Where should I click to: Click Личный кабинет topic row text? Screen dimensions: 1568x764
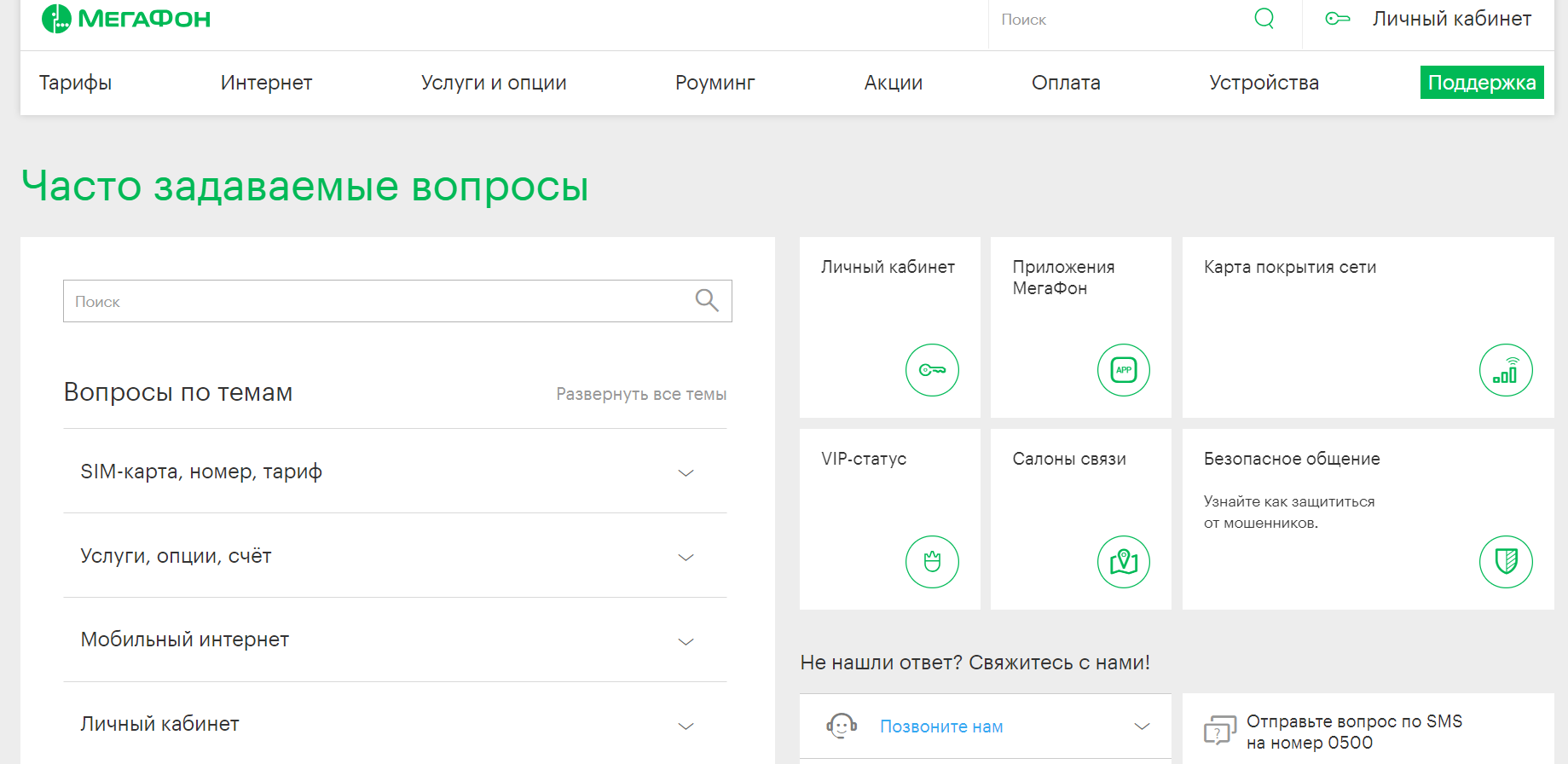pyautogui.click(x=159, y=724)
